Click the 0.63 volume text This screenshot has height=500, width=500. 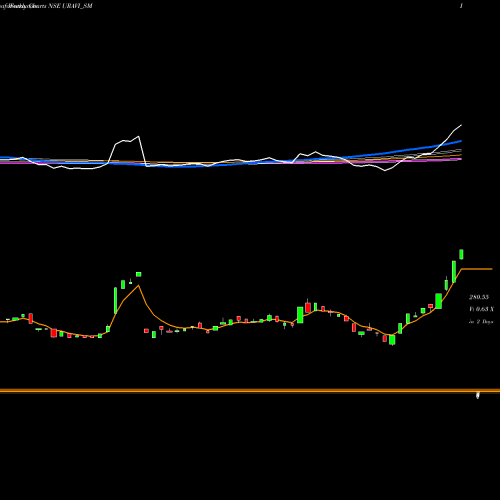(481, 309)
